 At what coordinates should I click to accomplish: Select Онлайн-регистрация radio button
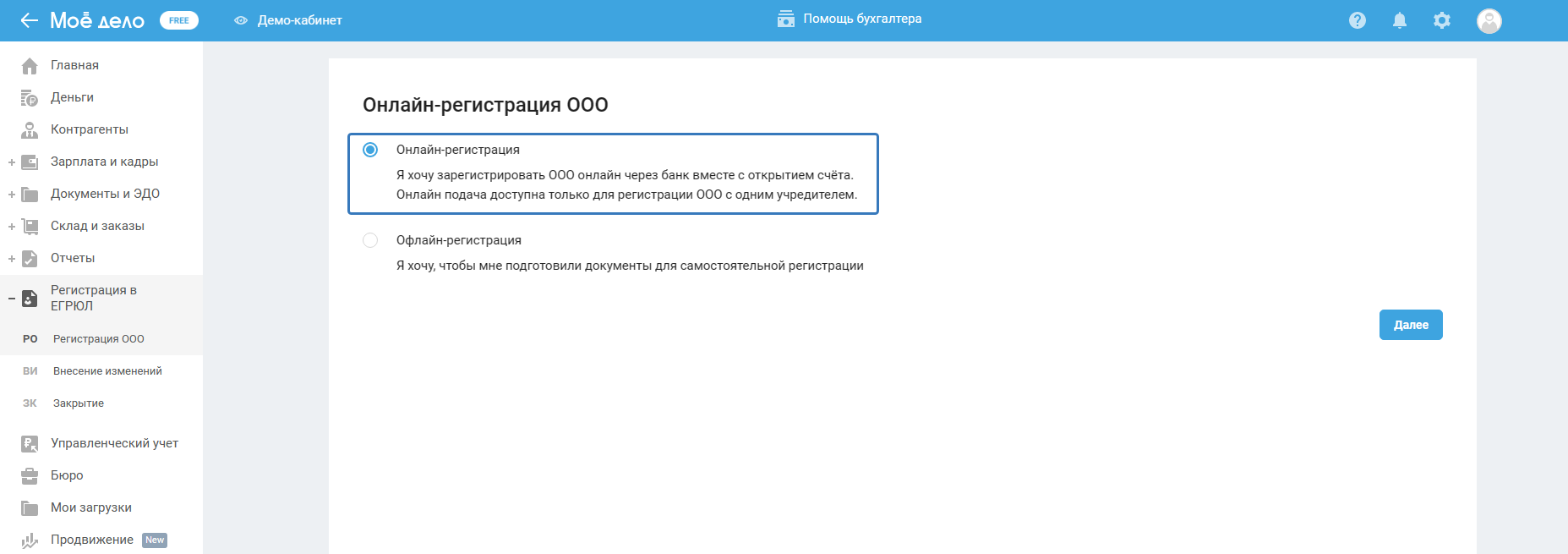(370, 150)
